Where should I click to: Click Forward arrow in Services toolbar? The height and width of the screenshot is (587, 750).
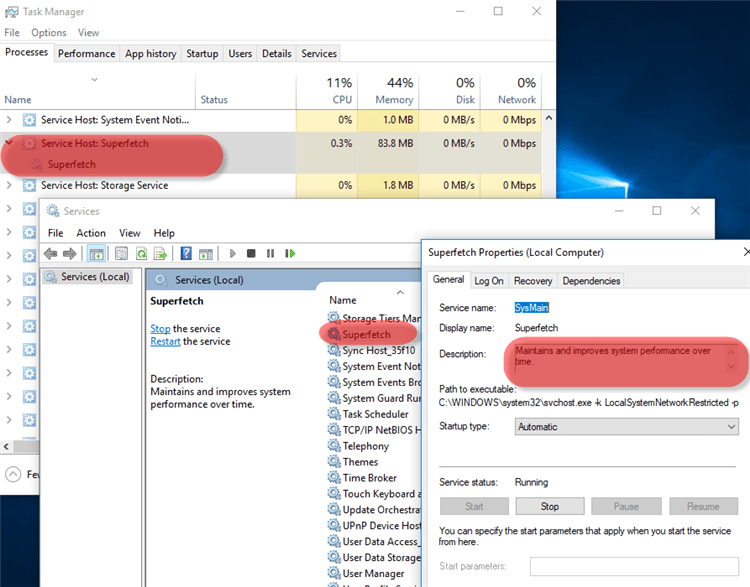pos(70,254)
